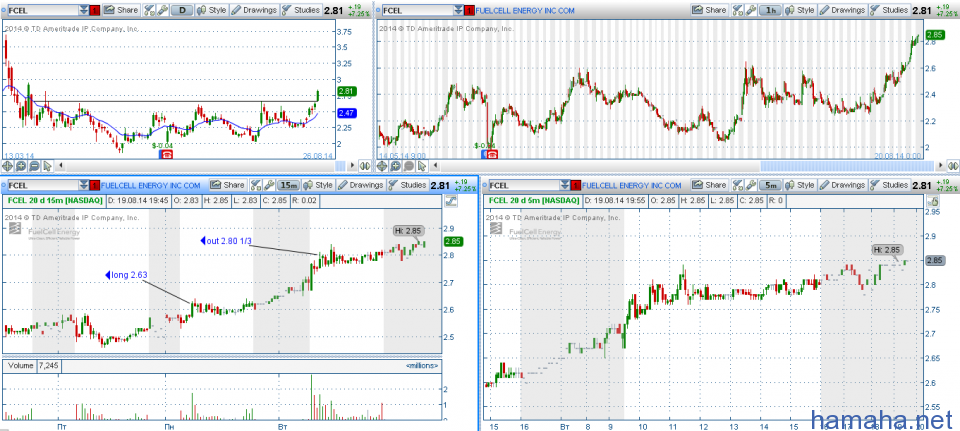Open the edit studies flask icon in the 1h chart
960x431 pixels.
[737, 10]
